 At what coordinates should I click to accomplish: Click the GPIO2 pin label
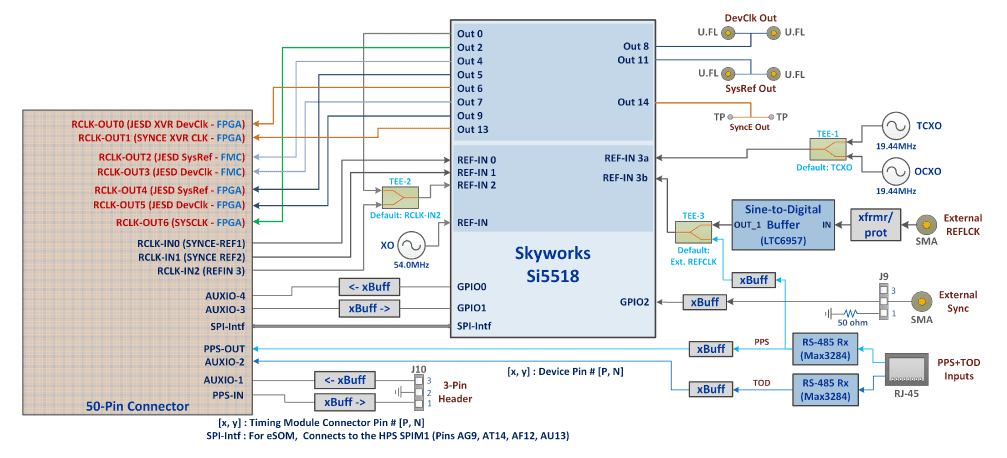click(635, 301)
